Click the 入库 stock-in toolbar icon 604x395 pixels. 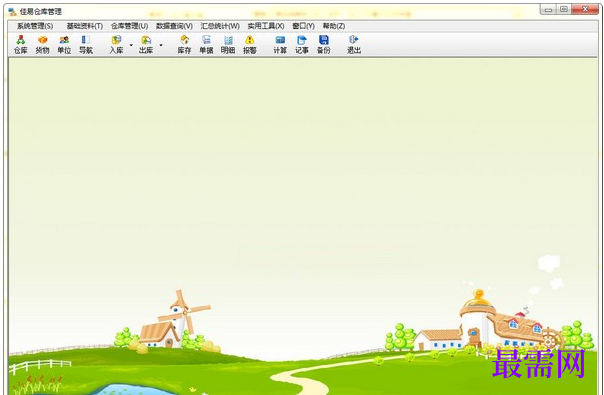click(x=116, y=44)
